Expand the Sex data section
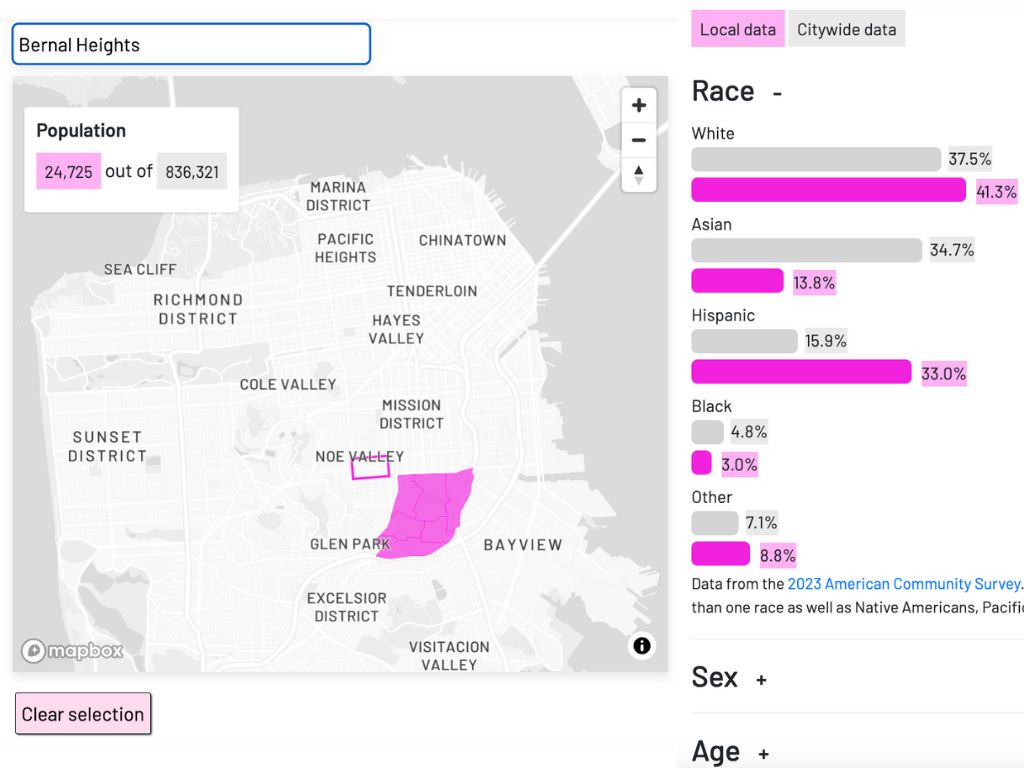 [x=761, y=679]
